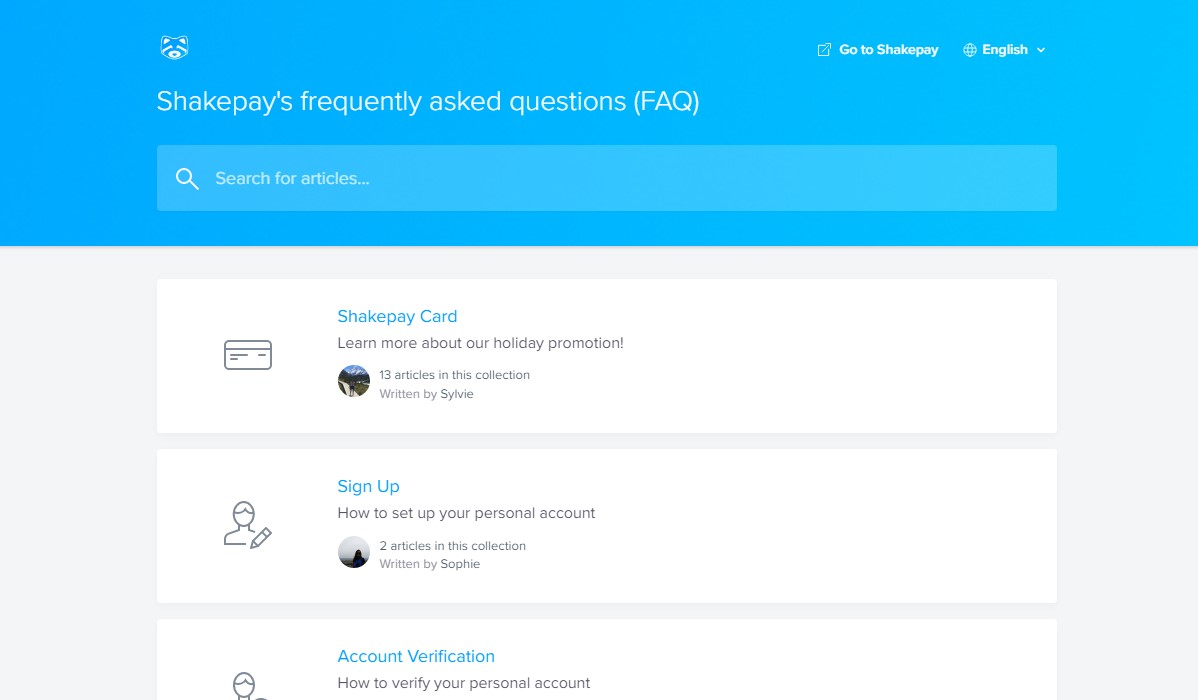This screenshot has width=1198, height=700.
Task: Expand the English language chevron
Action: tap(1041, 50)
